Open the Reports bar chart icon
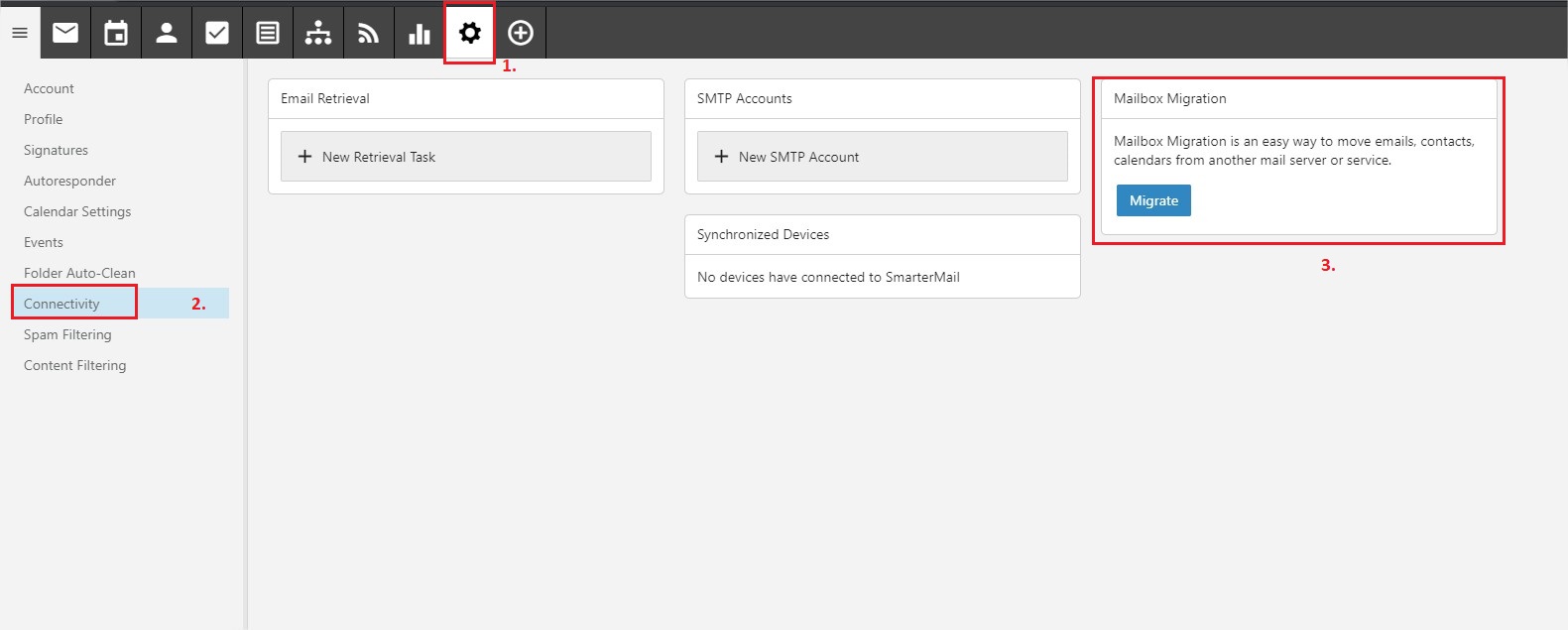 click(420, 33)
